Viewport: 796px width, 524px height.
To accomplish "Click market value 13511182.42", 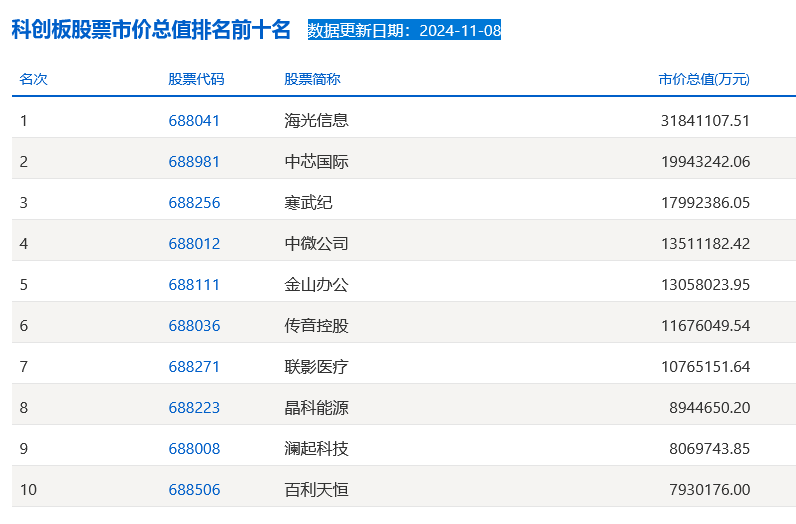I will coord(705,244).
